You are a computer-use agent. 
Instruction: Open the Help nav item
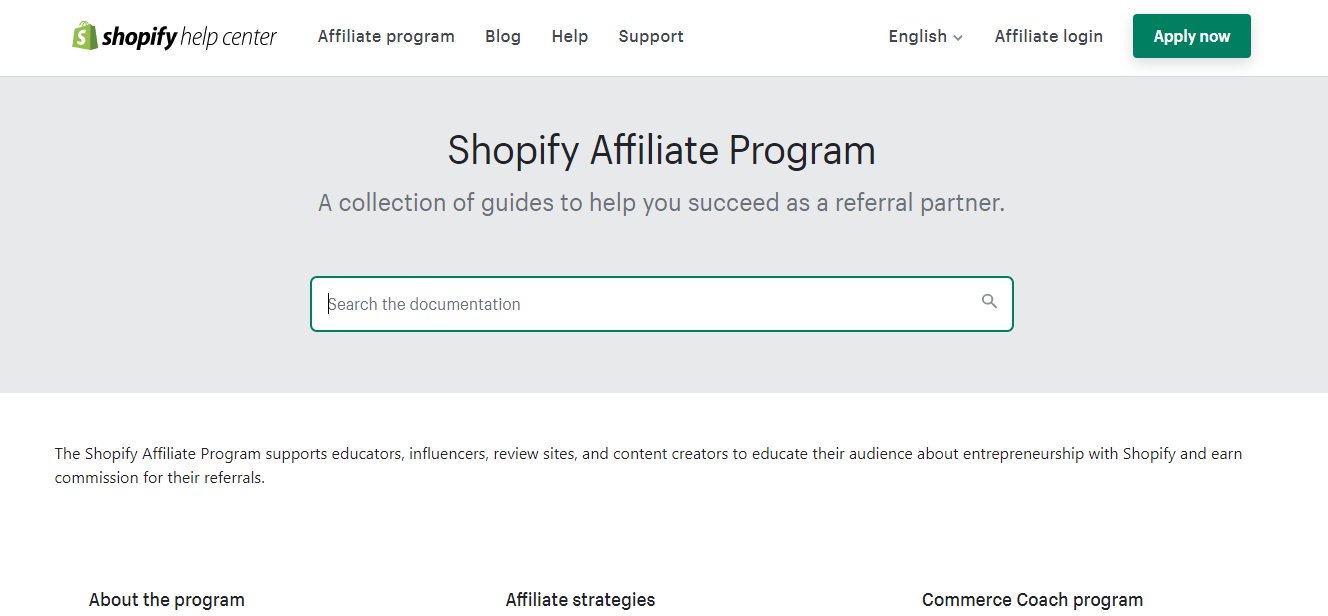coord(570,36)
